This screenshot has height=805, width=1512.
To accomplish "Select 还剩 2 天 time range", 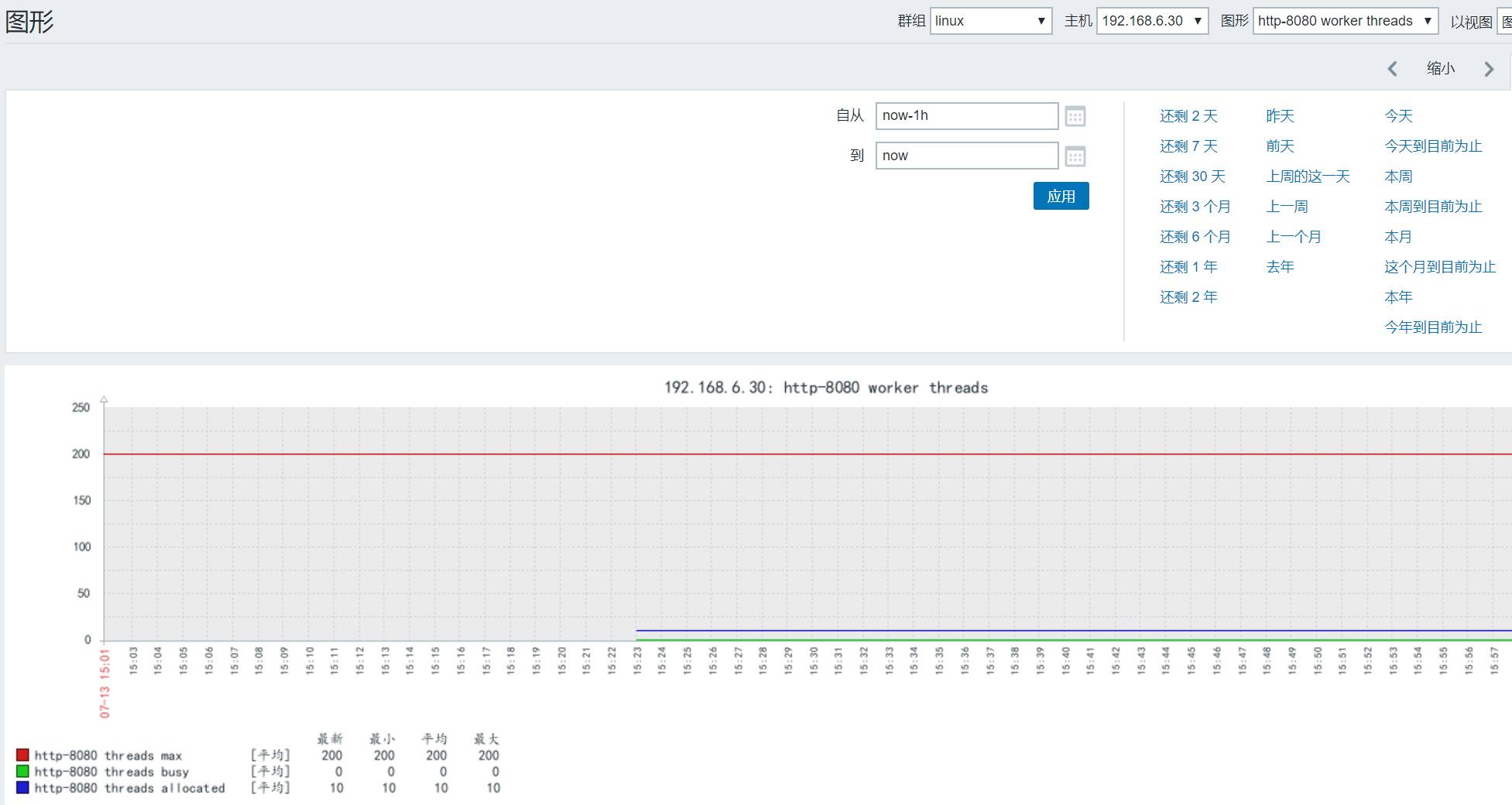I will tap(1188, 116).
